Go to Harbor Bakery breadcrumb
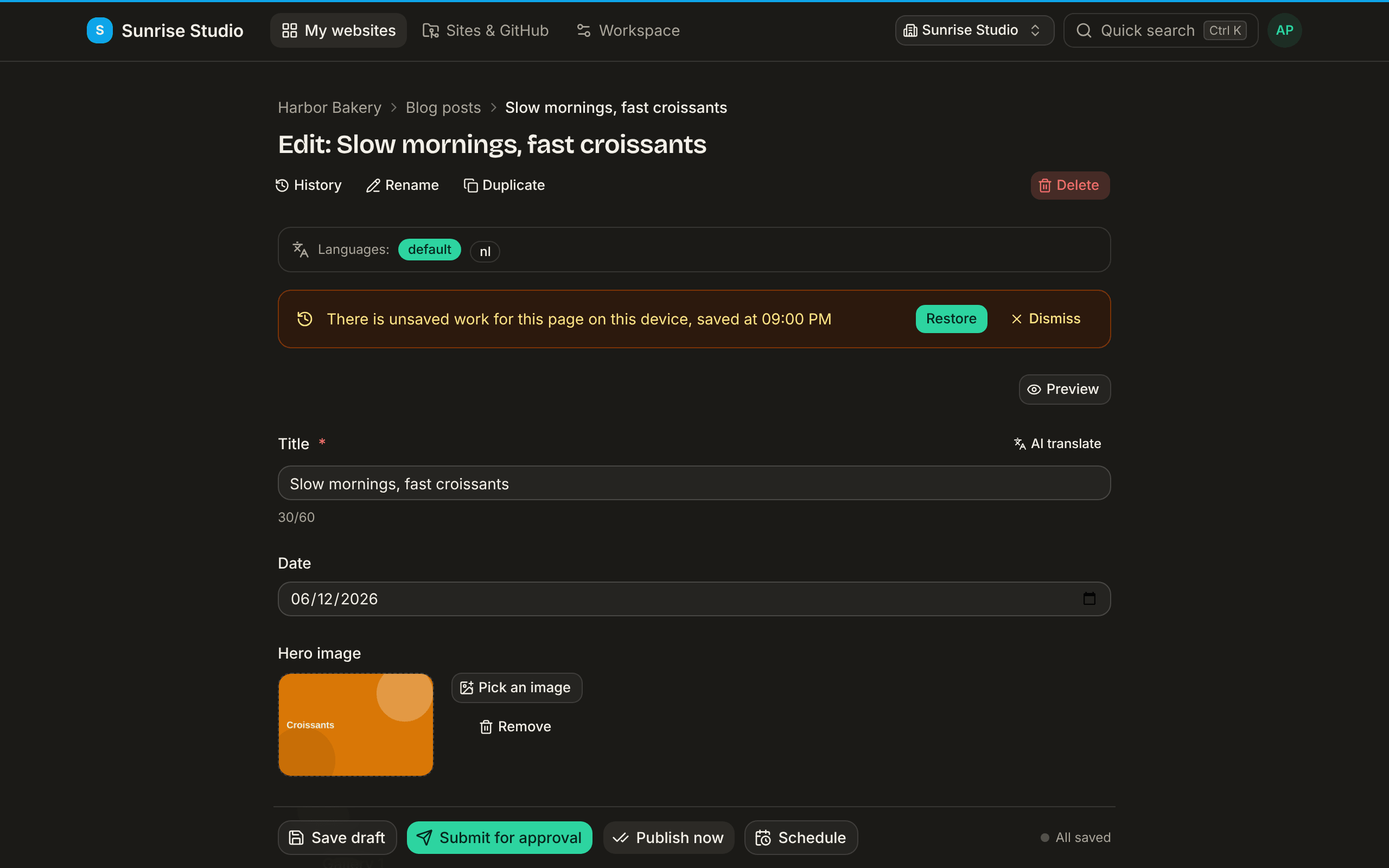The height and width of the screenshot is (868, 1389). point(329,107)
